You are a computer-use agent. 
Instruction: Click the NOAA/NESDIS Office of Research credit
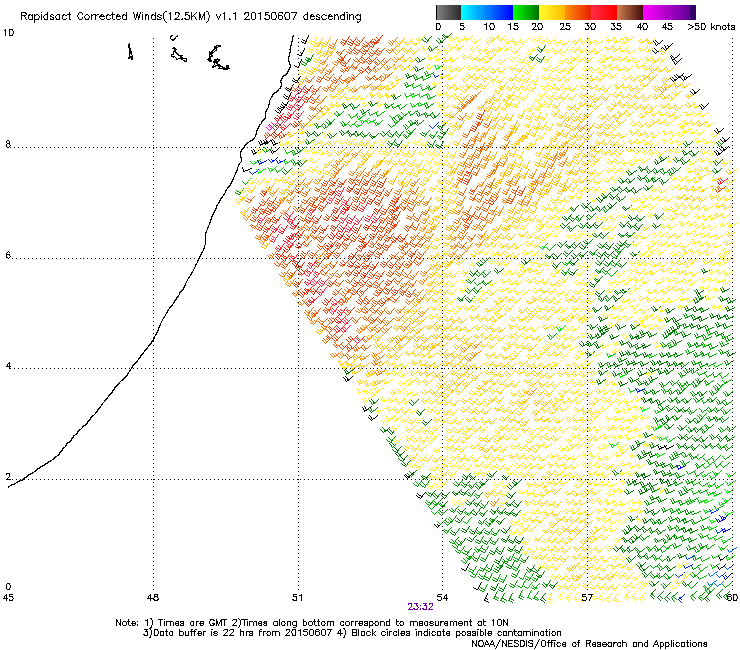[589, 644]
